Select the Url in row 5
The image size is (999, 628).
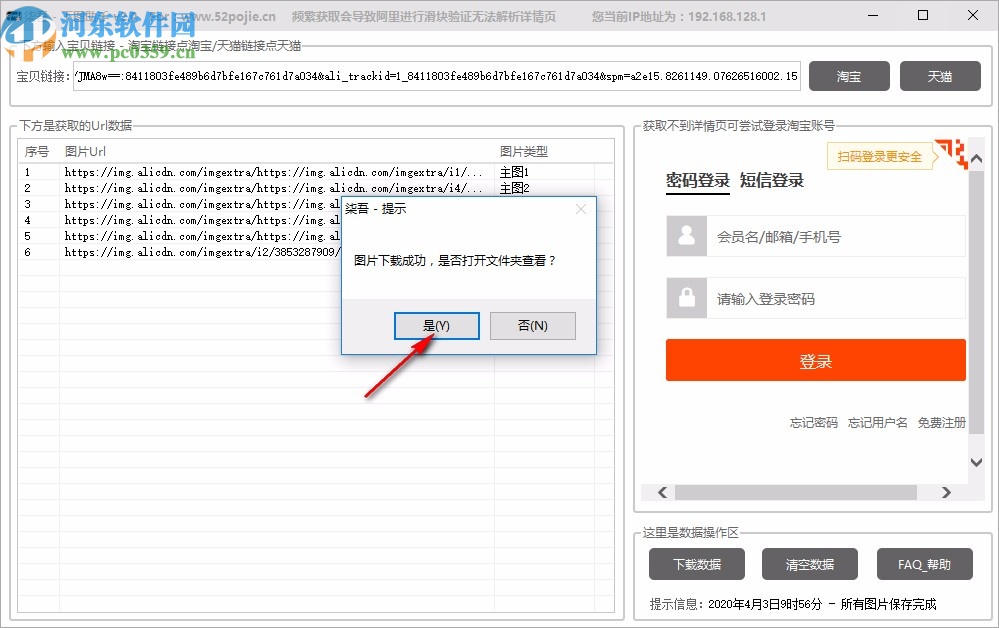tap(202, 236)
